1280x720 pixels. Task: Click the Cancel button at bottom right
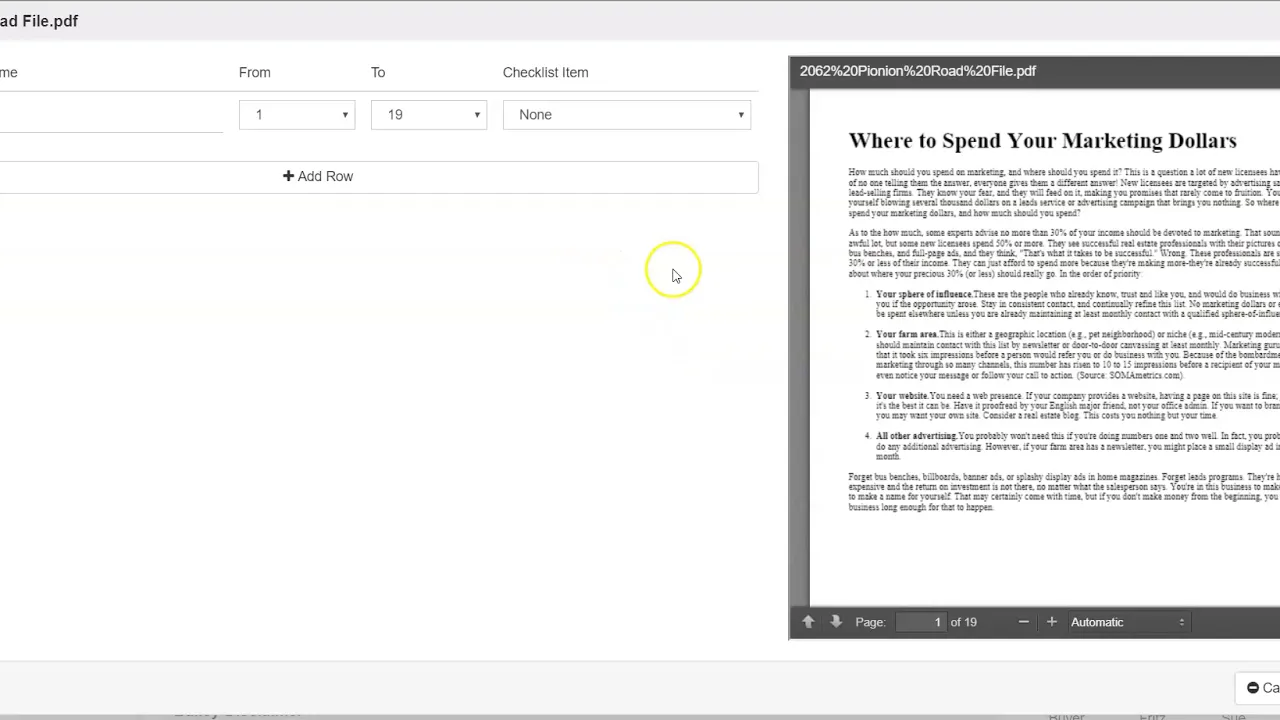click(x=1260, y=688)
